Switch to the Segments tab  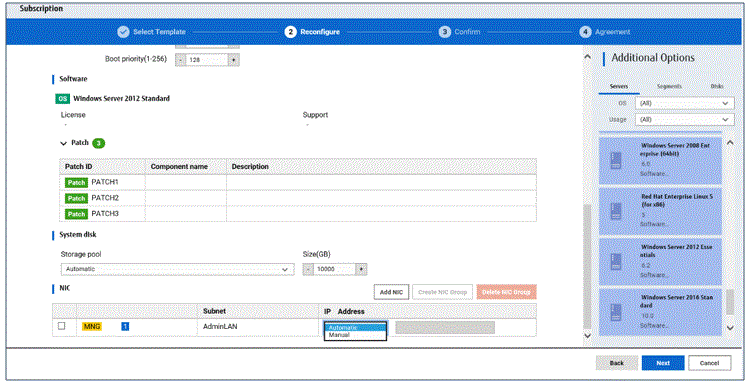[x=669, y=87]
